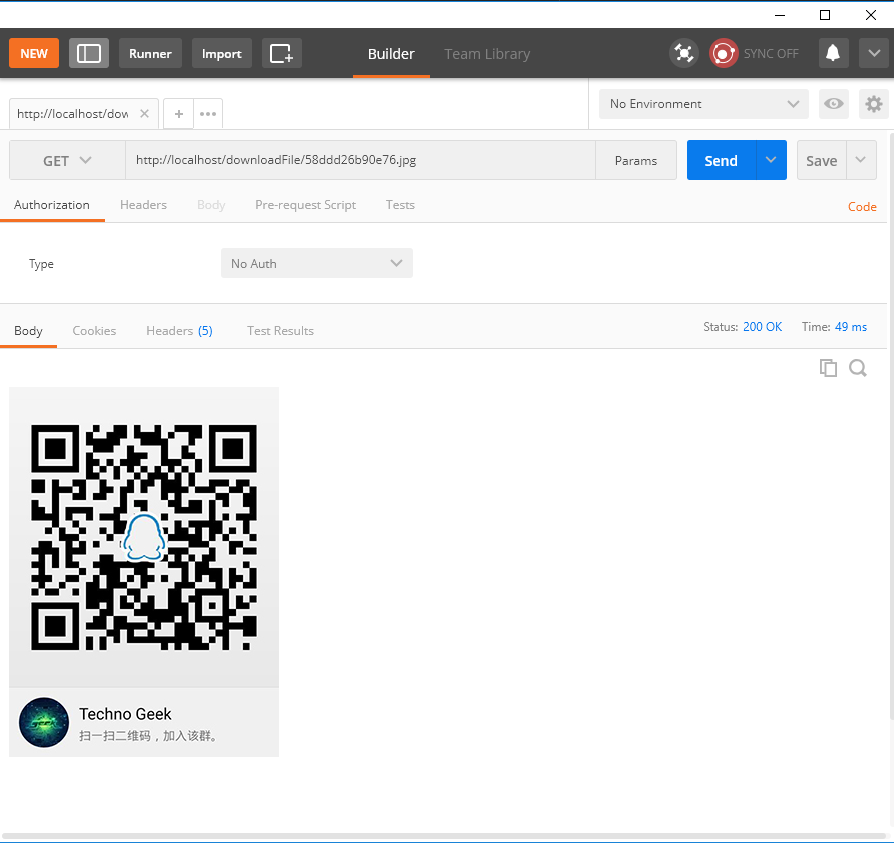Select the Test Results tab
894x843 pixels.
point(281,331)
